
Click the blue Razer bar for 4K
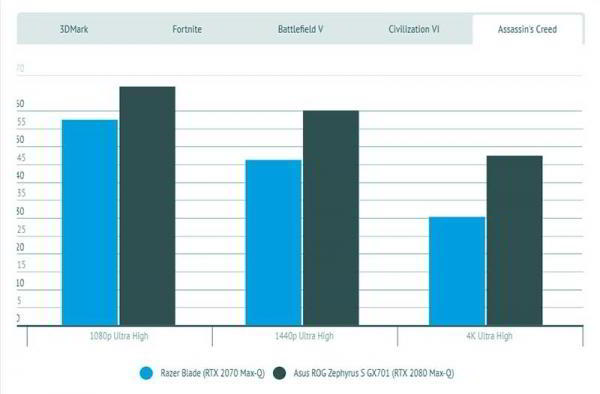pos(457,271)
